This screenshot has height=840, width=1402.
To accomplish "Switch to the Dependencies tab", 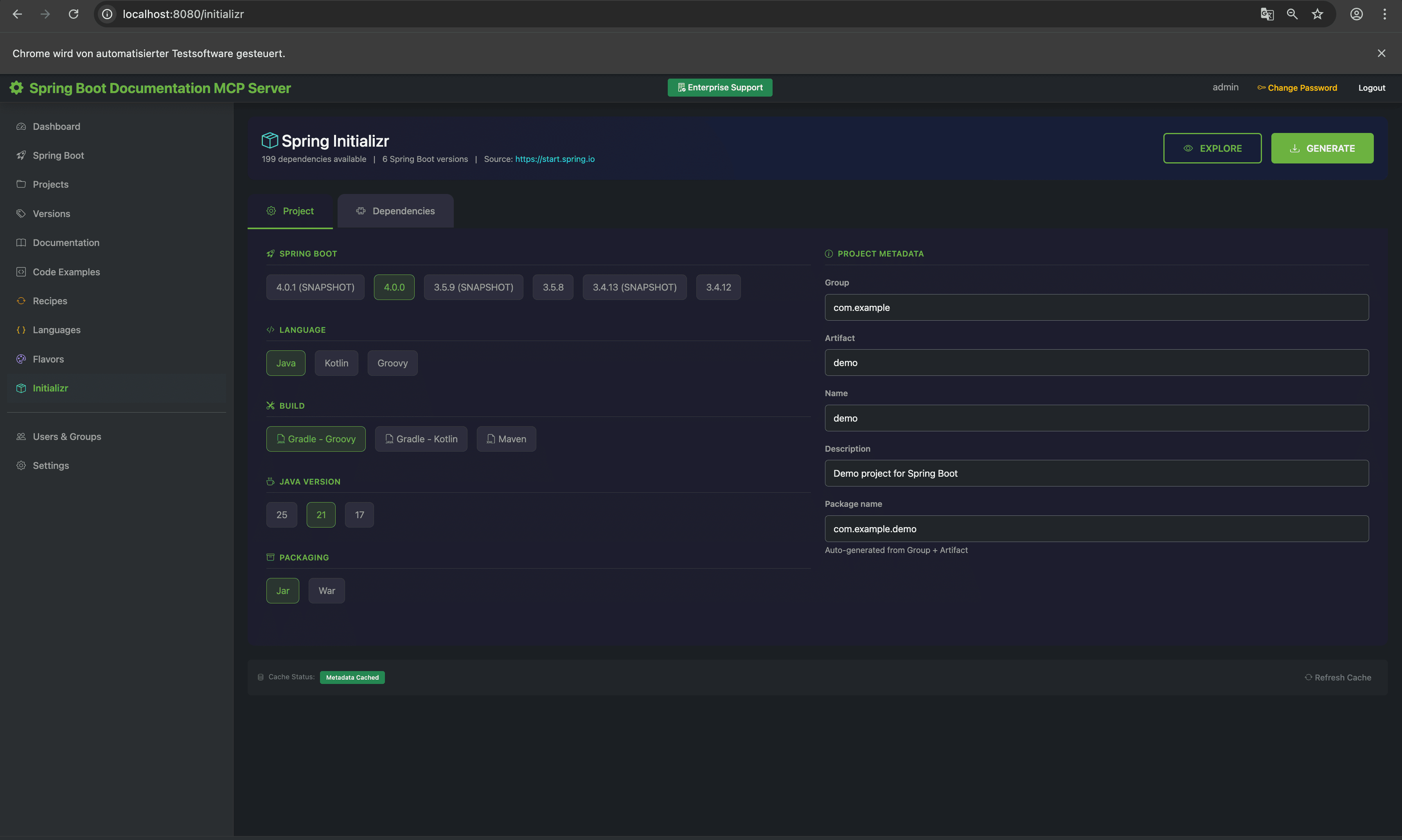I will tap(395, 211).
